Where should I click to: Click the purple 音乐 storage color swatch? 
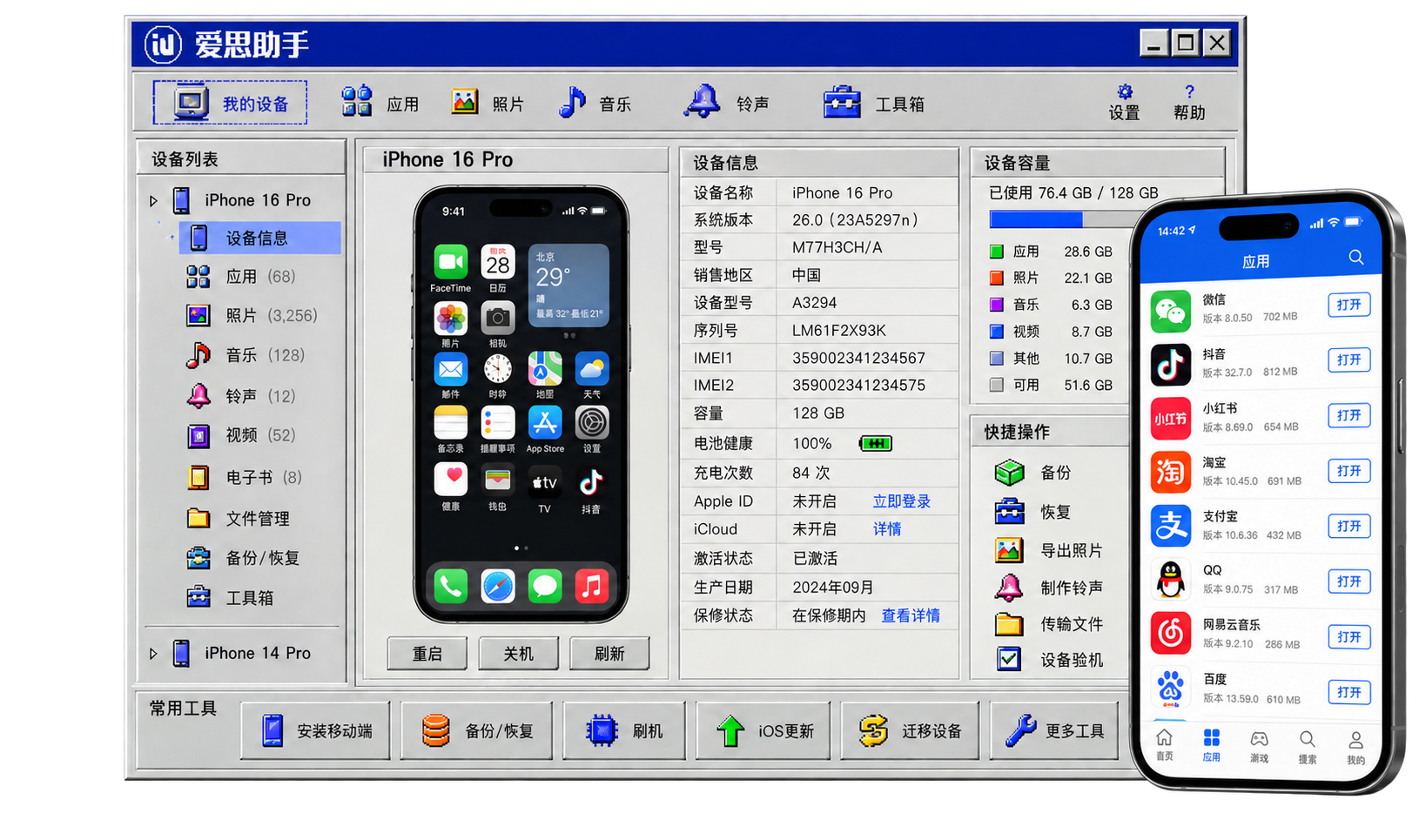click(x=997, y=305)
